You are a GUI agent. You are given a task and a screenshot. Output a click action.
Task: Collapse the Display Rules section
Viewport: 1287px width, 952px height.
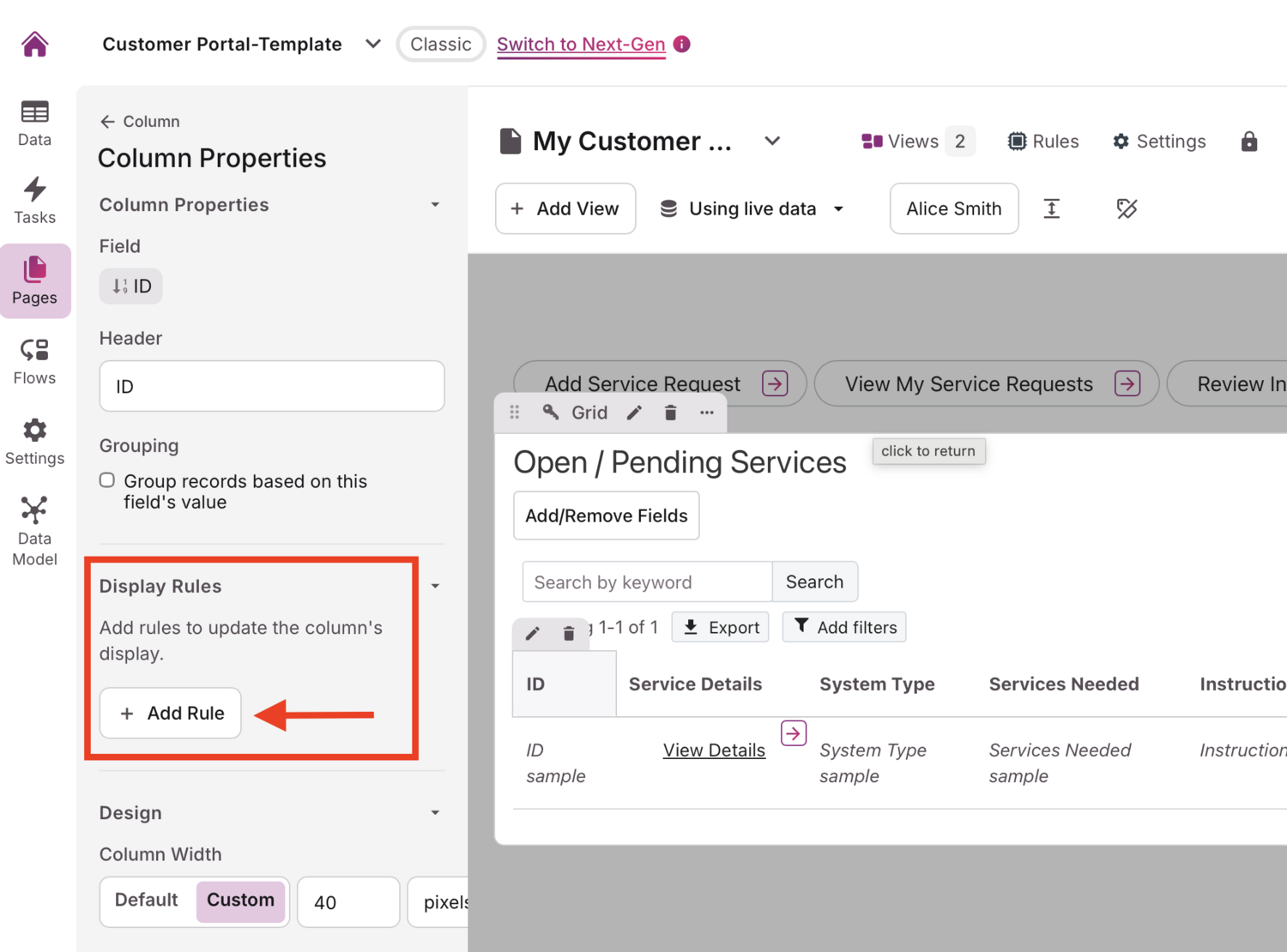(435, 586)
